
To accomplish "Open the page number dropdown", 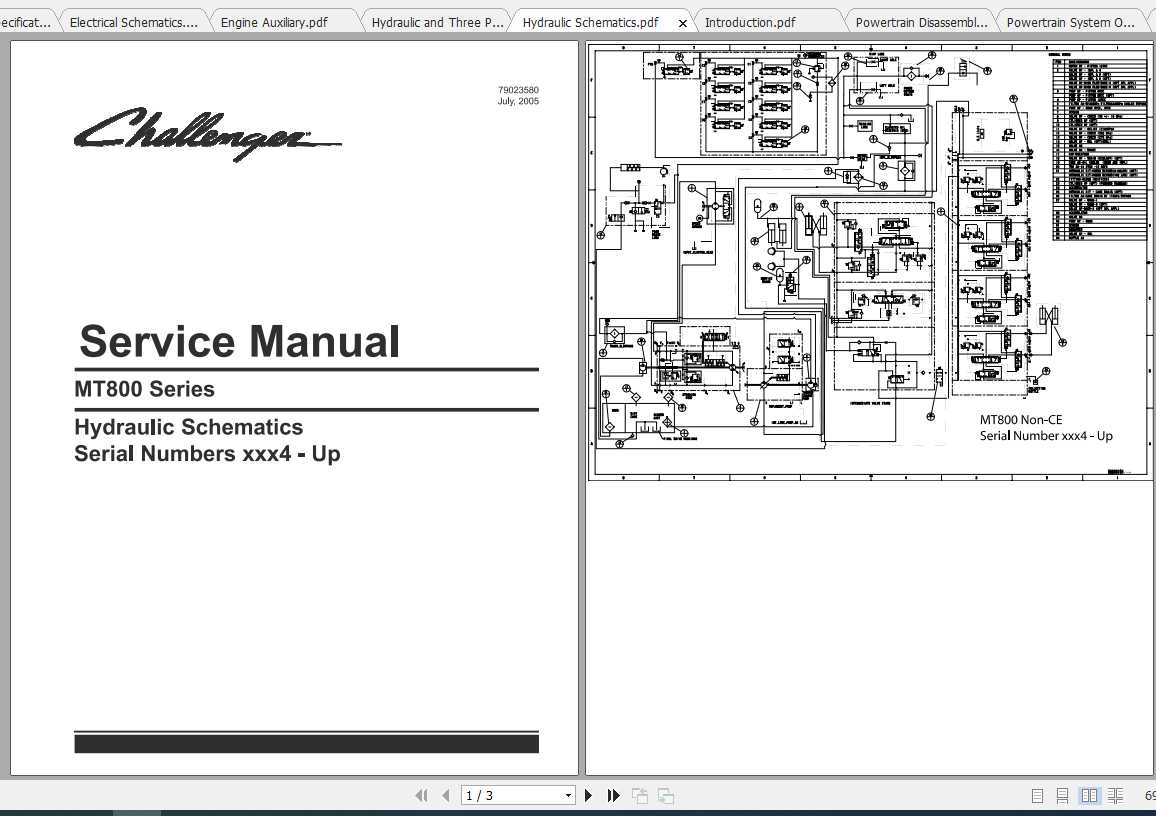I will (568, 795).
